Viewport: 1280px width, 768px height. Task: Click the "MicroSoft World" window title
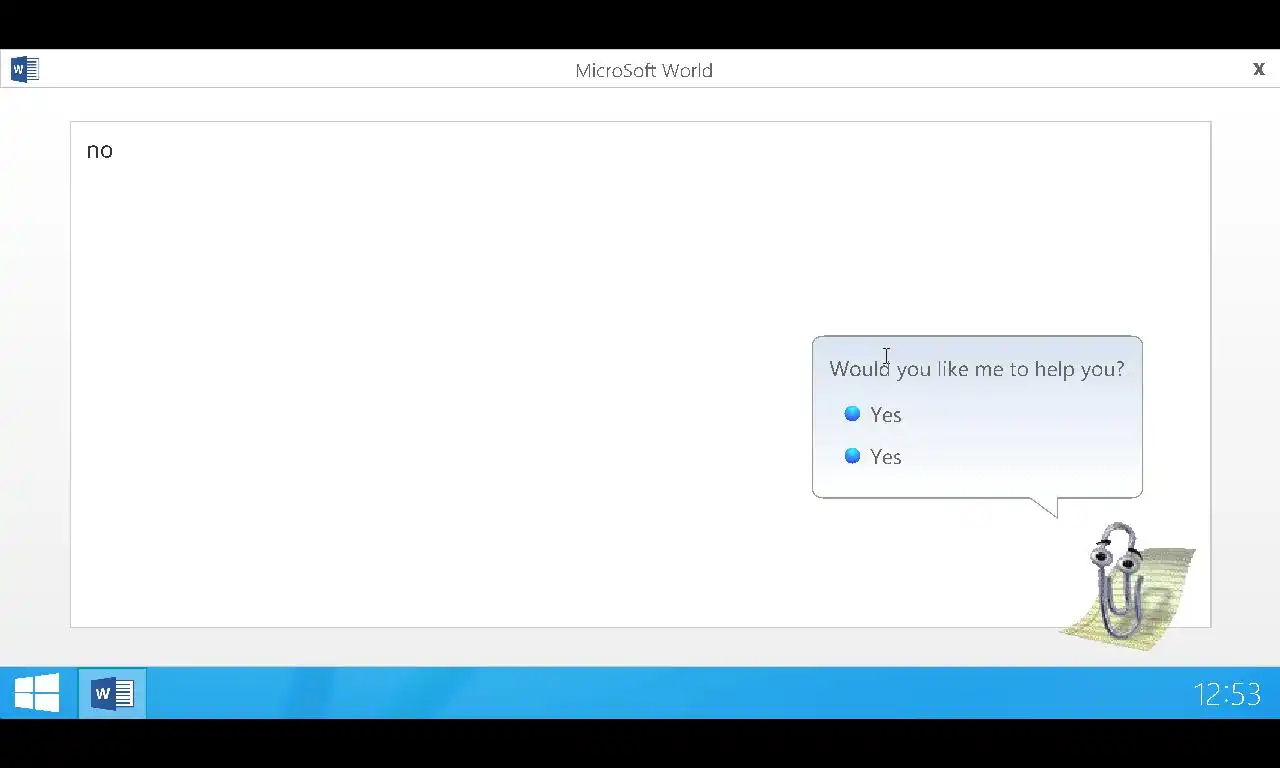[644, 70]
